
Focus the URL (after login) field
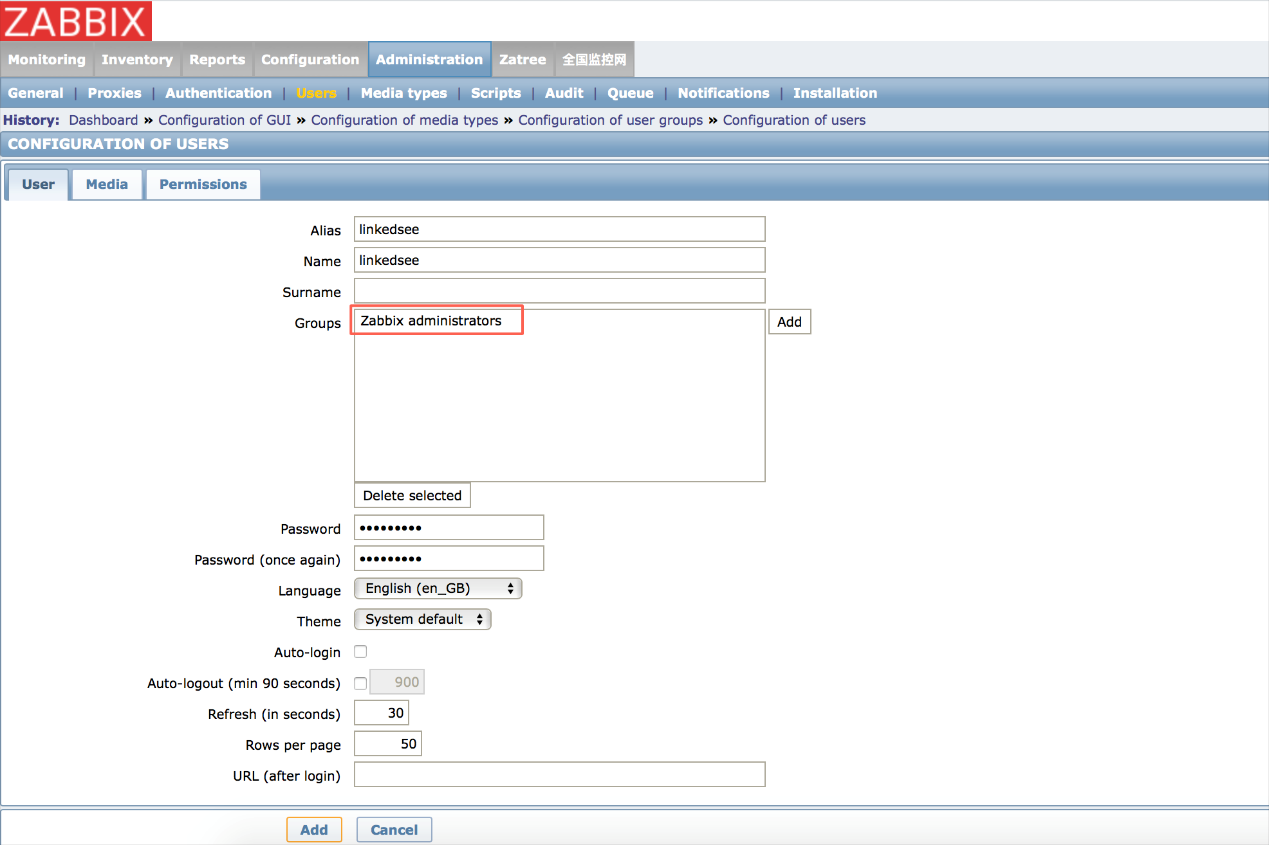tap(560, 775)
